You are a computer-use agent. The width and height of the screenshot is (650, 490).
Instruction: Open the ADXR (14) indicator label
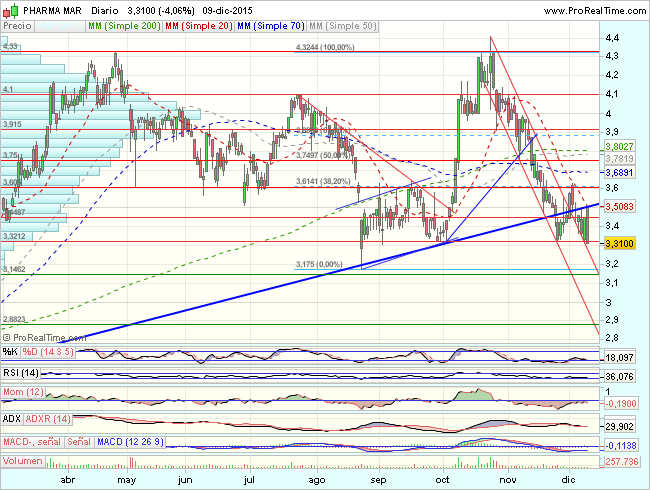[48, 419]
